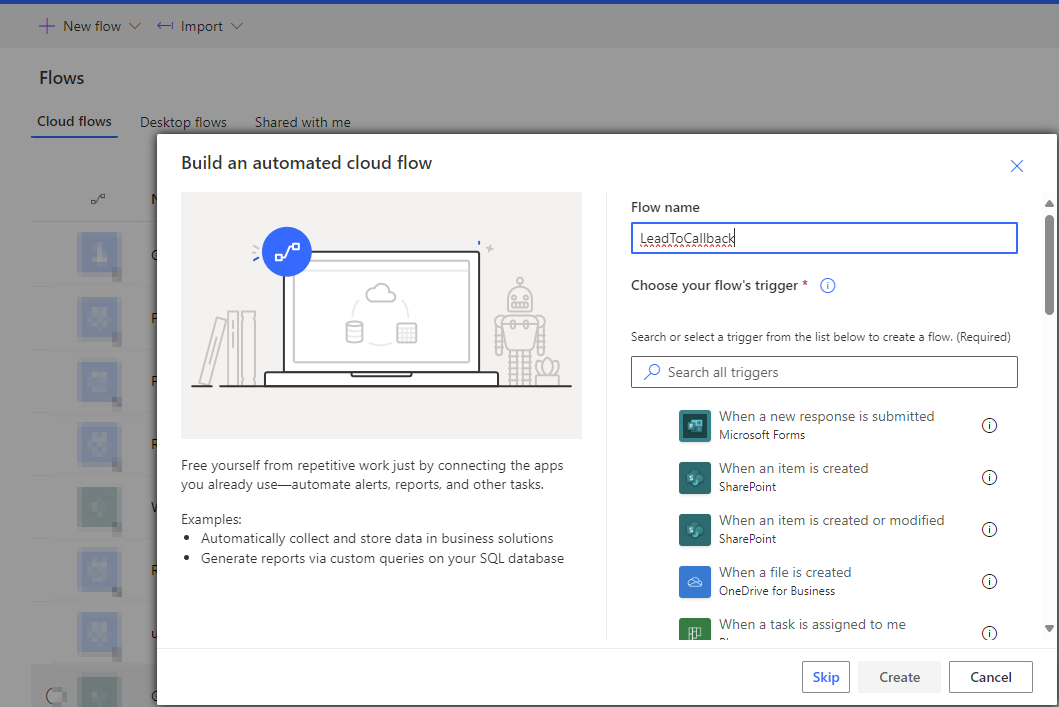Click the Skip button

click(x=825, y=677)
